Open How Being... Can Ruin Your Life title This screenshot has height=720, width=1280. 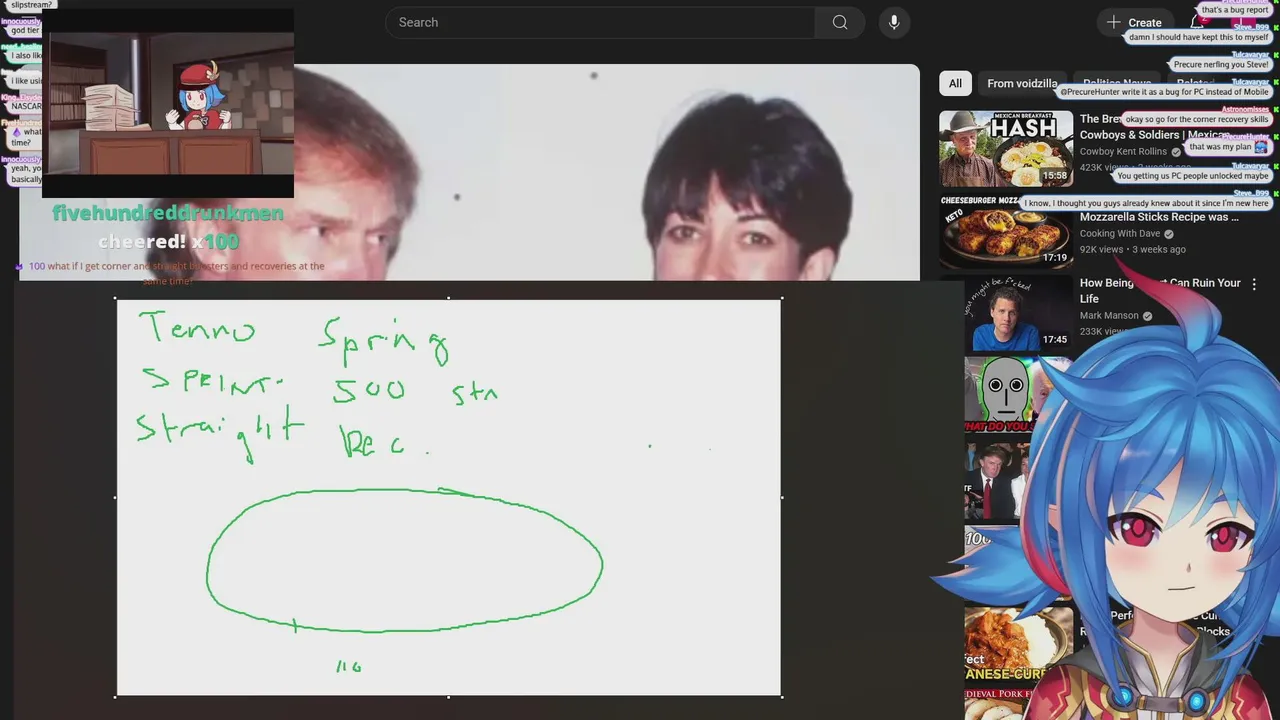(x=1160, y=291)
